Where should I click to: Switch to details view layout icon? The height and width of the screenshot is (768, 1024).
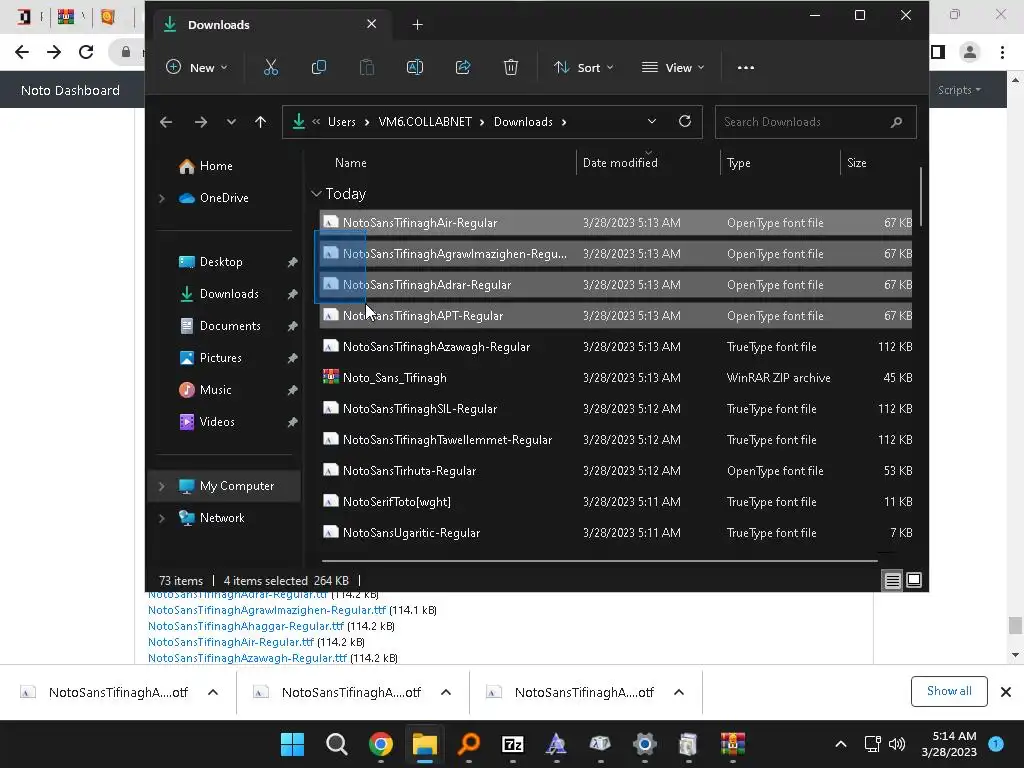tap(892, 580)
